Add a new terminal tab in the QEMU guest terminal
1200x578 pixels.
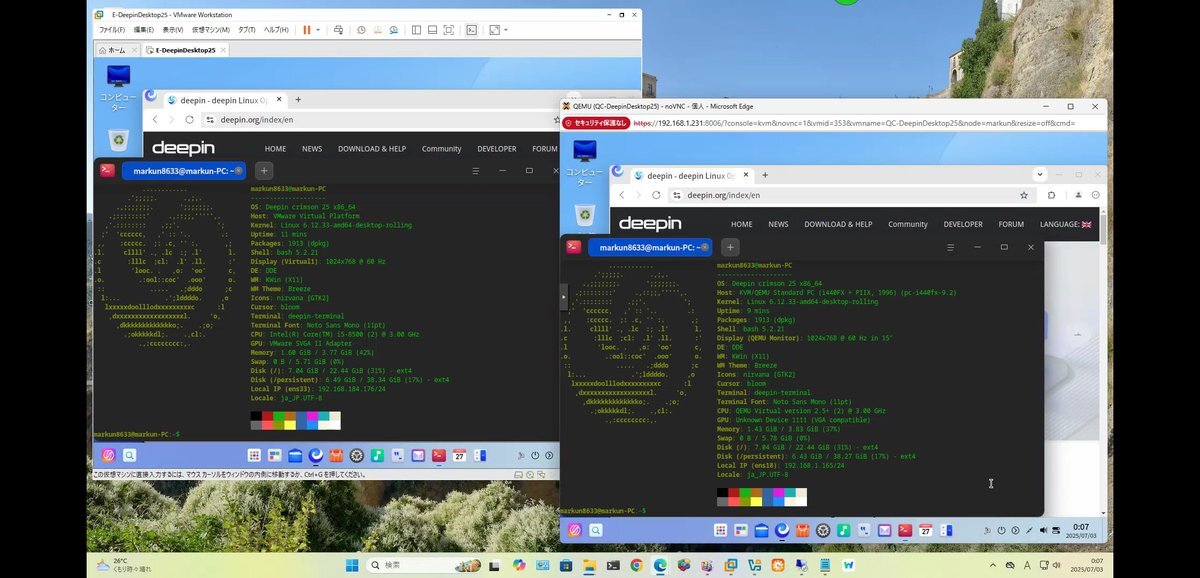click(730, 247)
